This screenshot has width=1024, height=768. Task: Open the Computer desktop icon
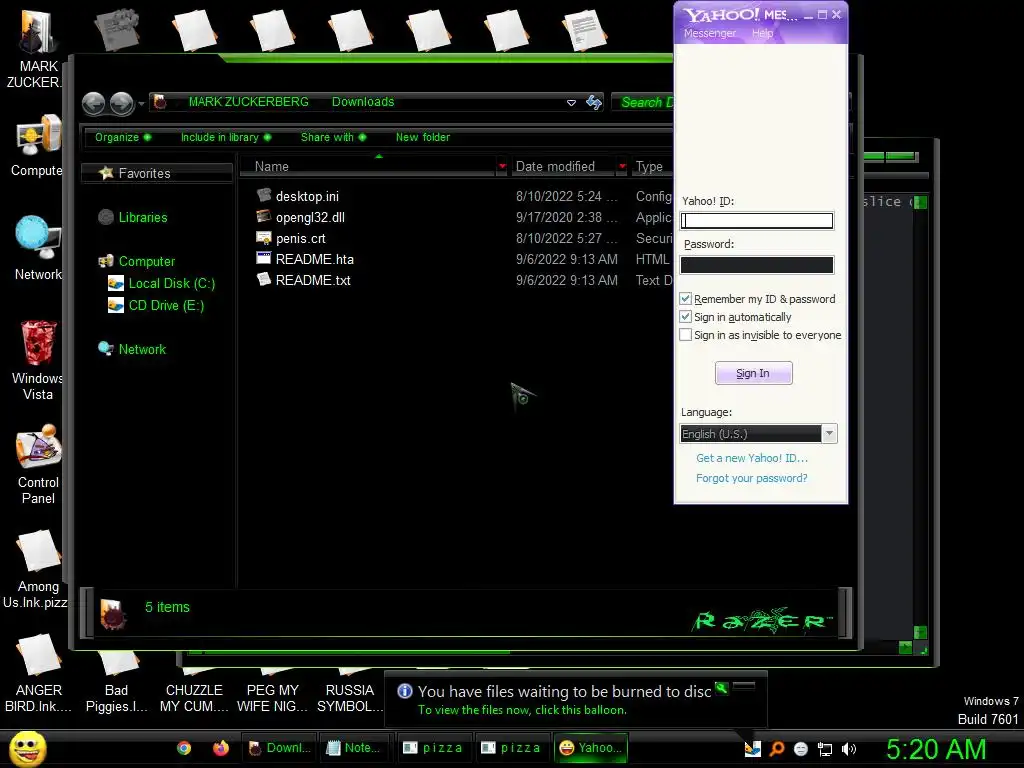pyautogui.click(x=38, y=145)
